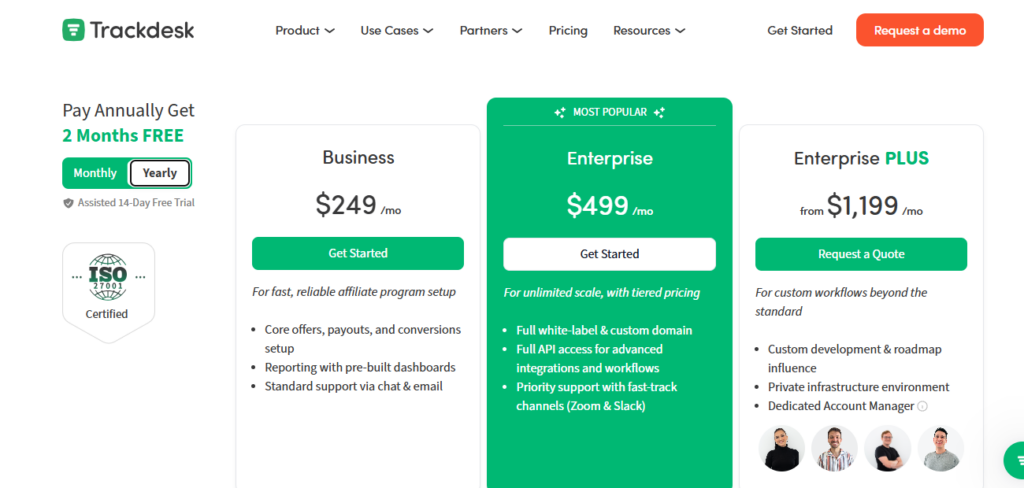Expand the Resources menu
Viewport: 1024px width, 488px height.
tap(649, 31)
